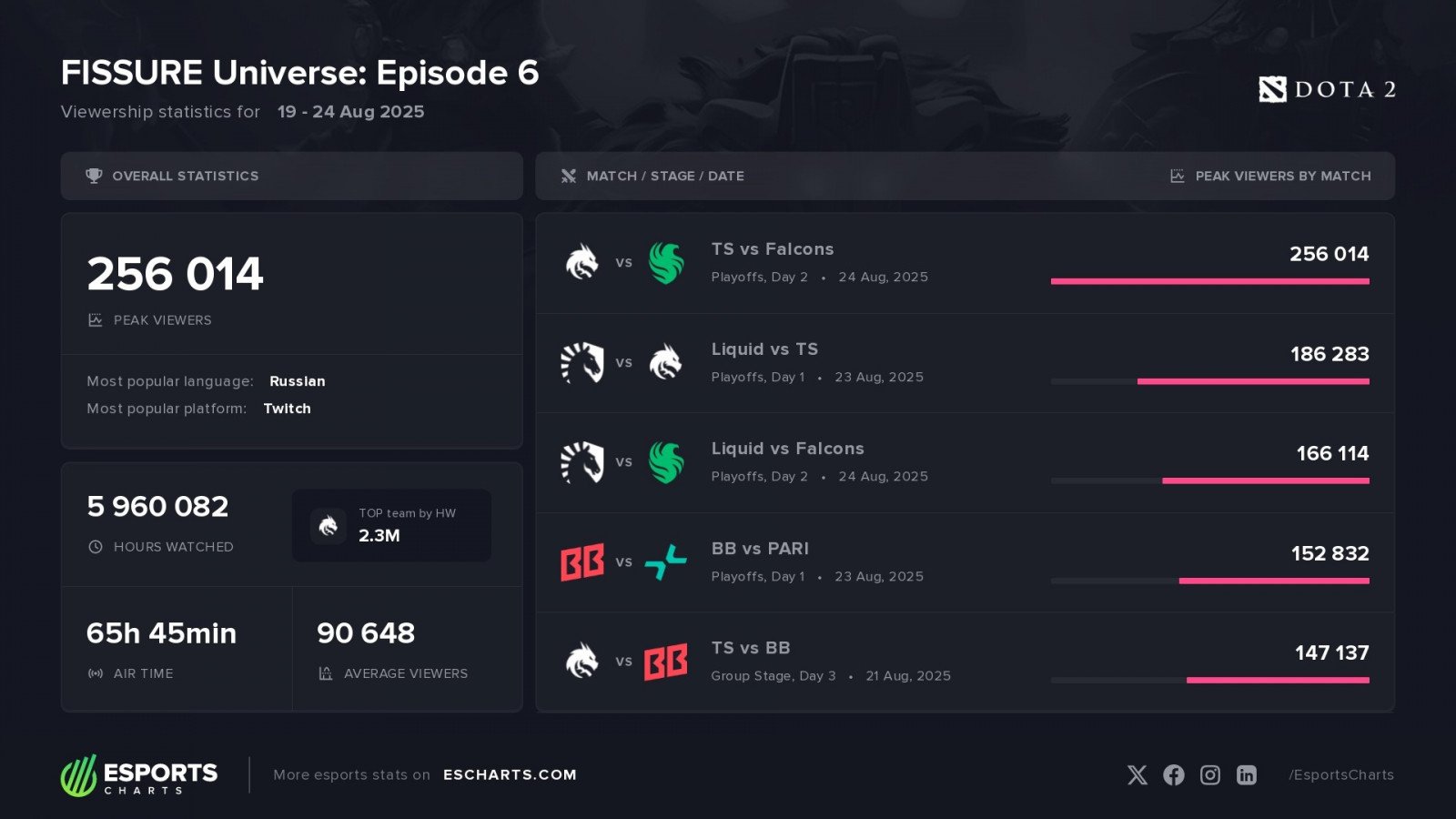Click the Esports Charts logo
Screen dimensions: 1456x819
(x=139, y=775)
